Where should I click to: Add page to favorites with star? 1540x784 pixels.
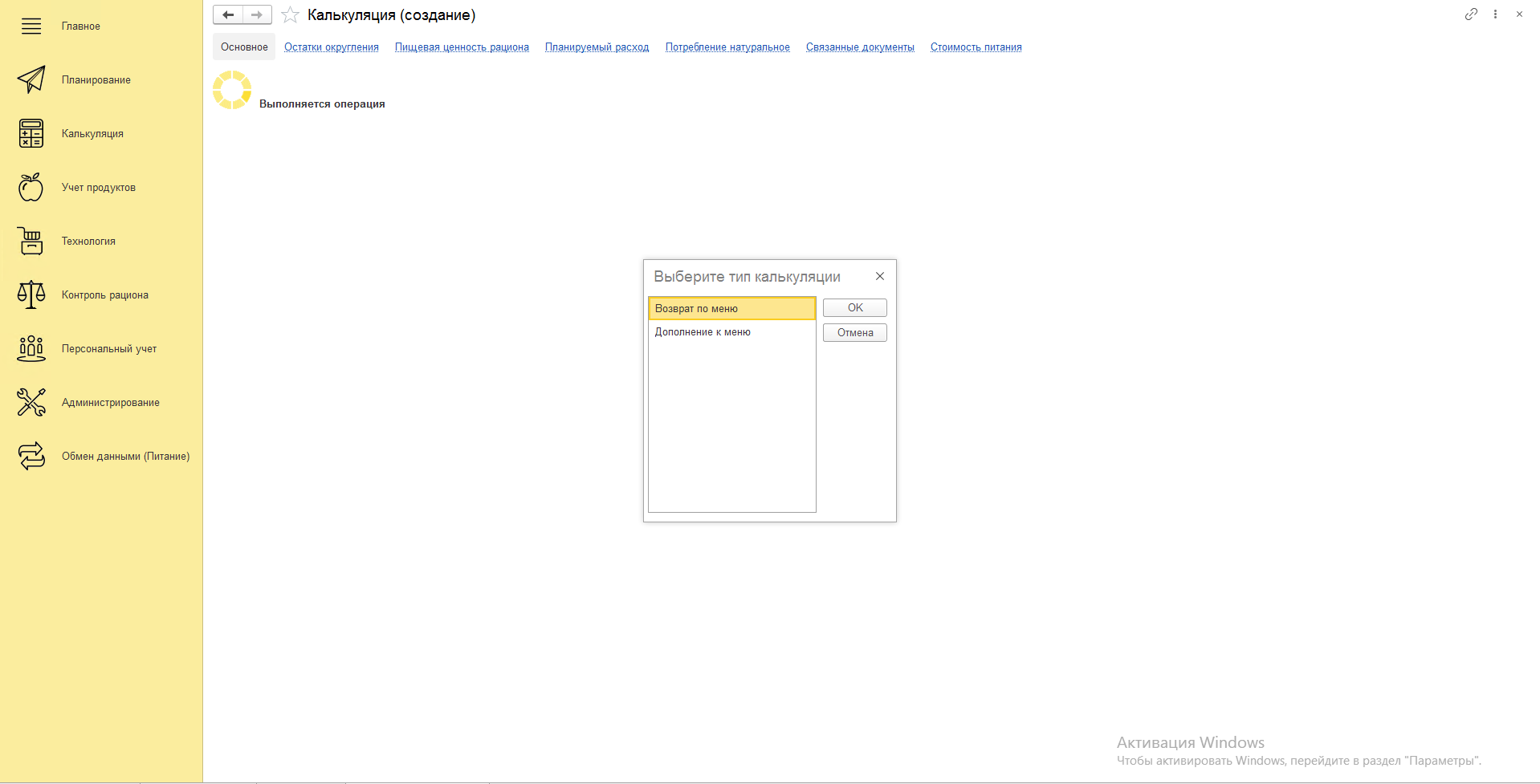(291, 15)
